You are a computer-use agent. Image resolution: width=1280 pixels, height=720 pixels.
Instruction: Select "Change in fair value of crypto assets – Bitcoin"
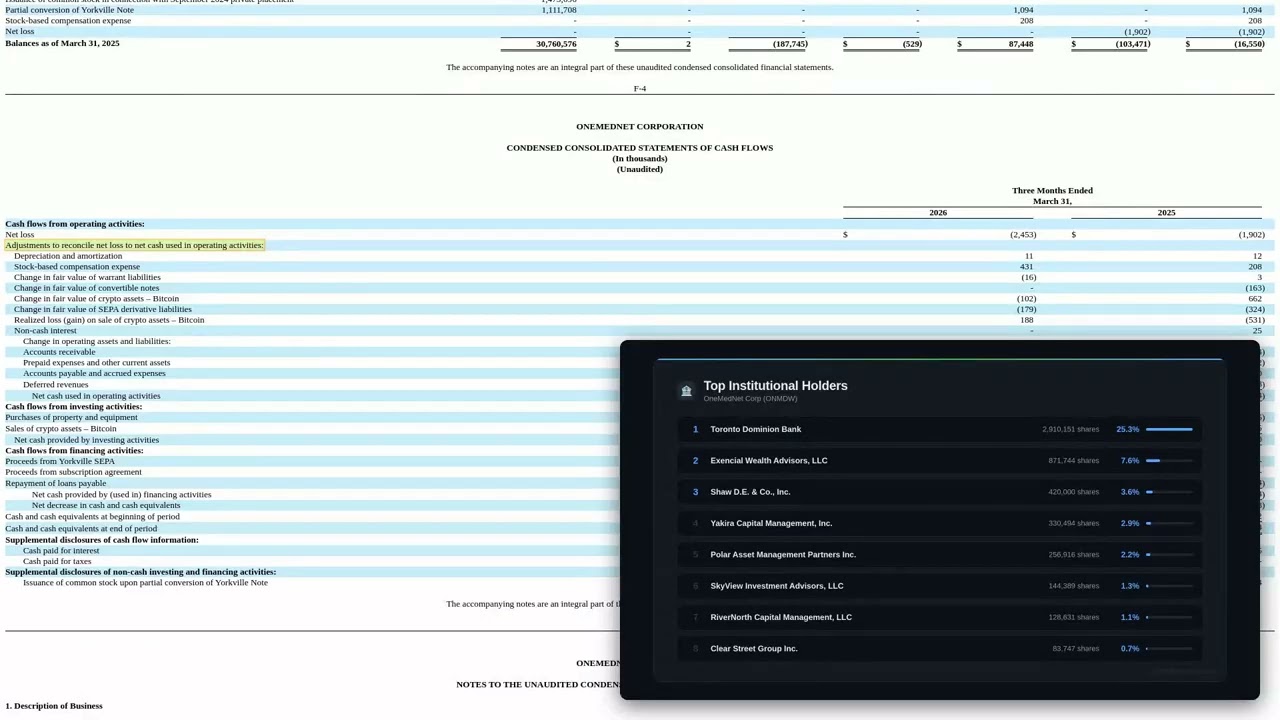point(96,299)
